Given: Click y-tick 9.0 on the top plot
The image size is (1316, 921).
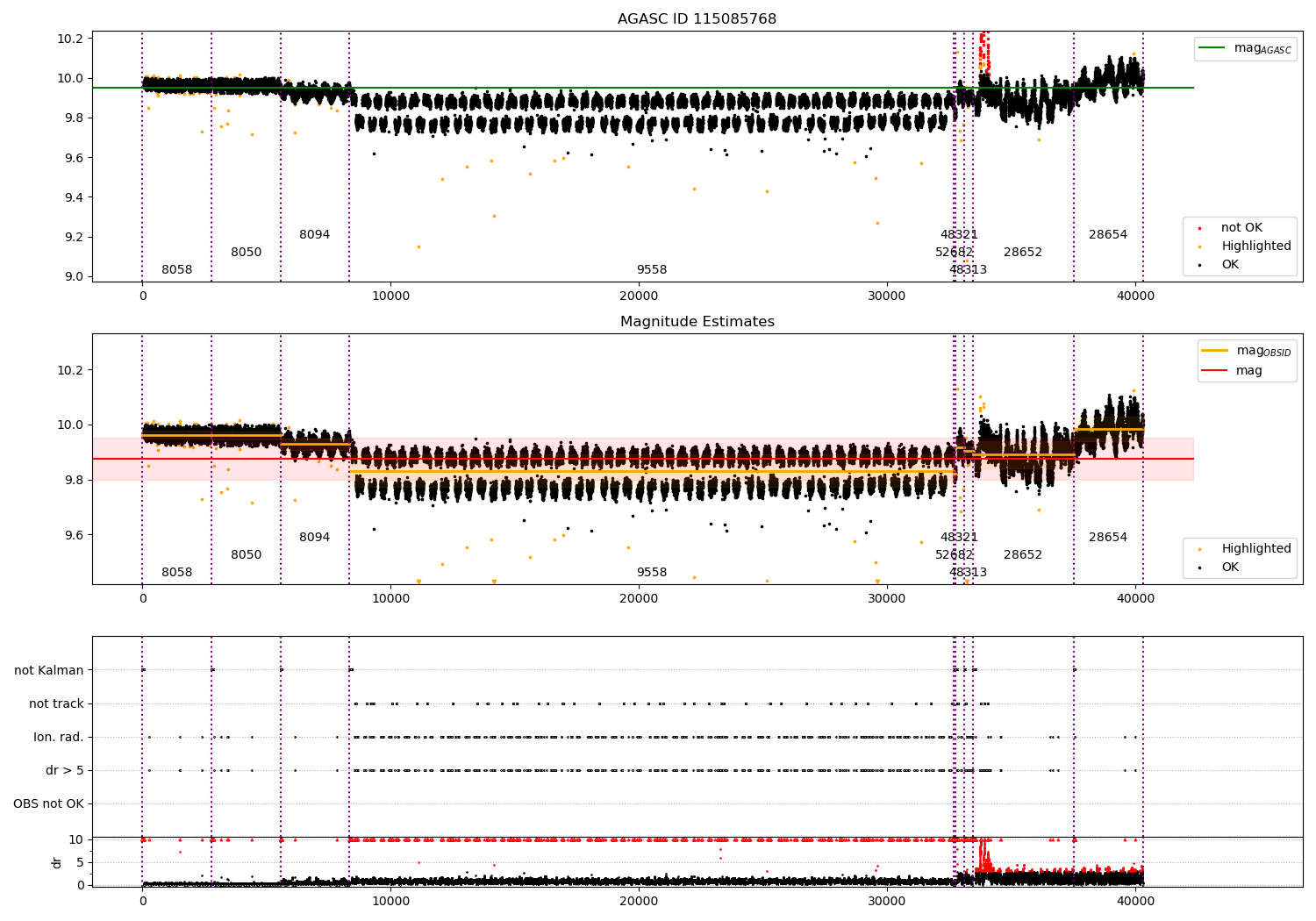Looking at the screenshot, I should point(73,277).
